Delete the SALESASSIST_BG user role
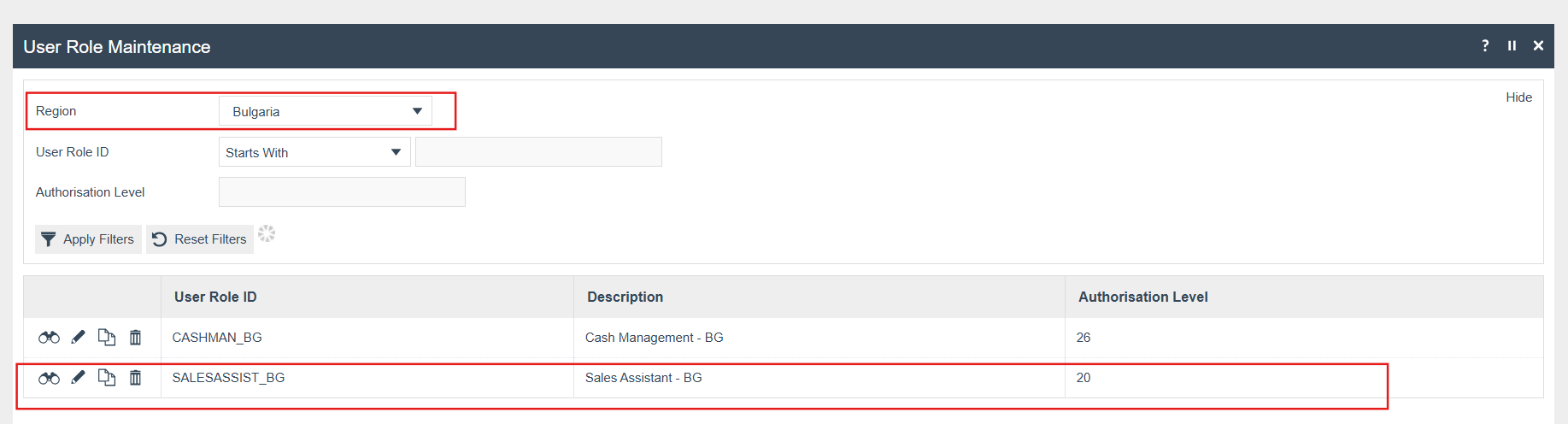1568x424 pixels. 135,378
